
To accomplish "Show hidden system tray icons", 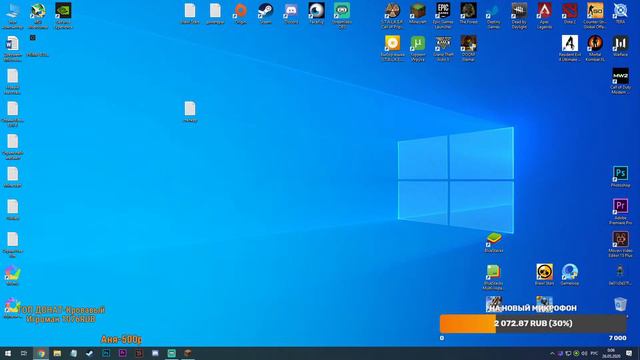I will pyautogui.click(x=552, y=353).
